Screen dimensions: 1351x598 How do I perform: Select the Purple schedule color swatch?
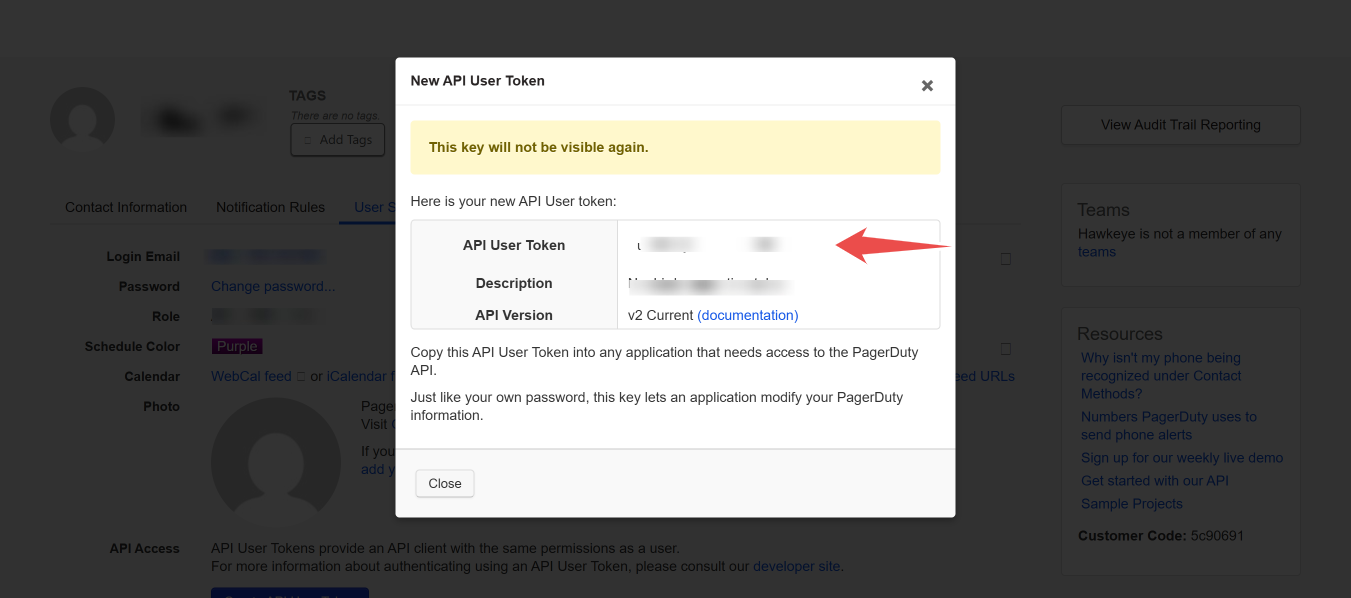tap(237, 345)
